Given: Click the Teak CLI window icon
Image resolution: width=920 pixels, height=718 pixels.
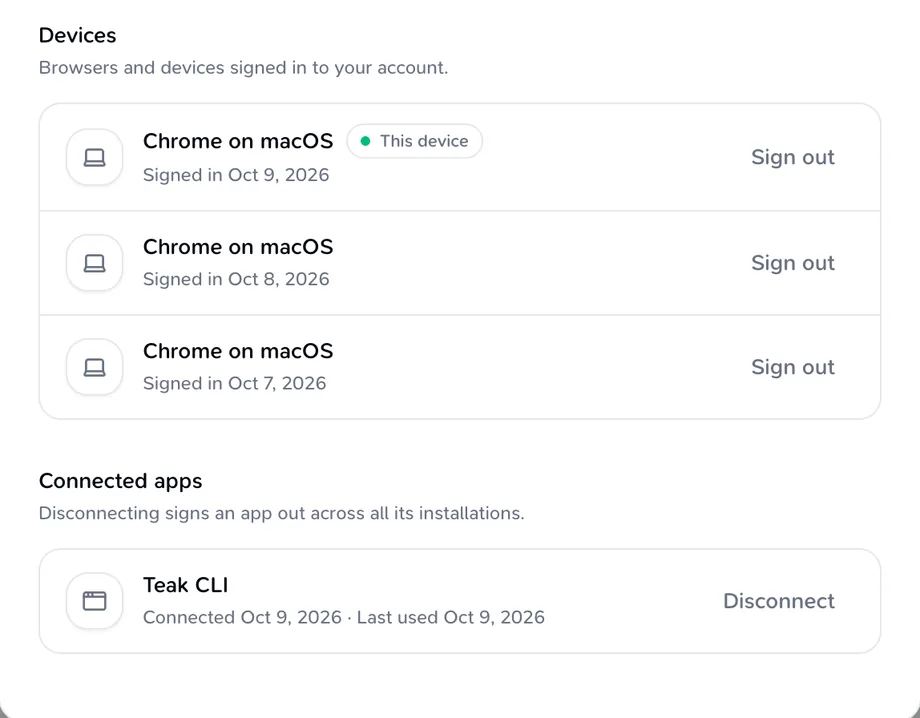Looking at the screenshot, I should click(94, 601).
